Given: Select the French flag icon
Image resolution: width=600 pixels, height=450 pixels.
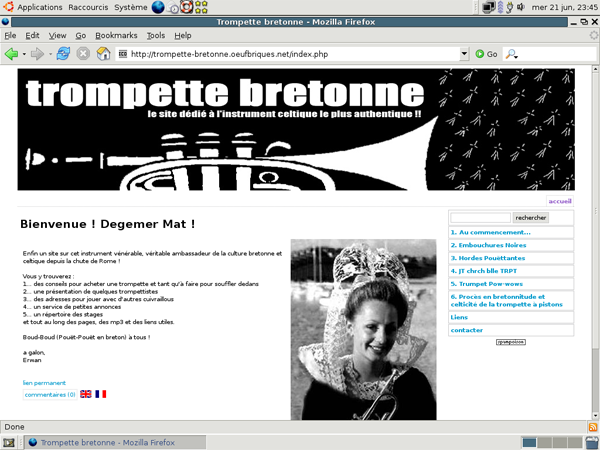Looking at the screenshot, I should [x=100, y=394].
